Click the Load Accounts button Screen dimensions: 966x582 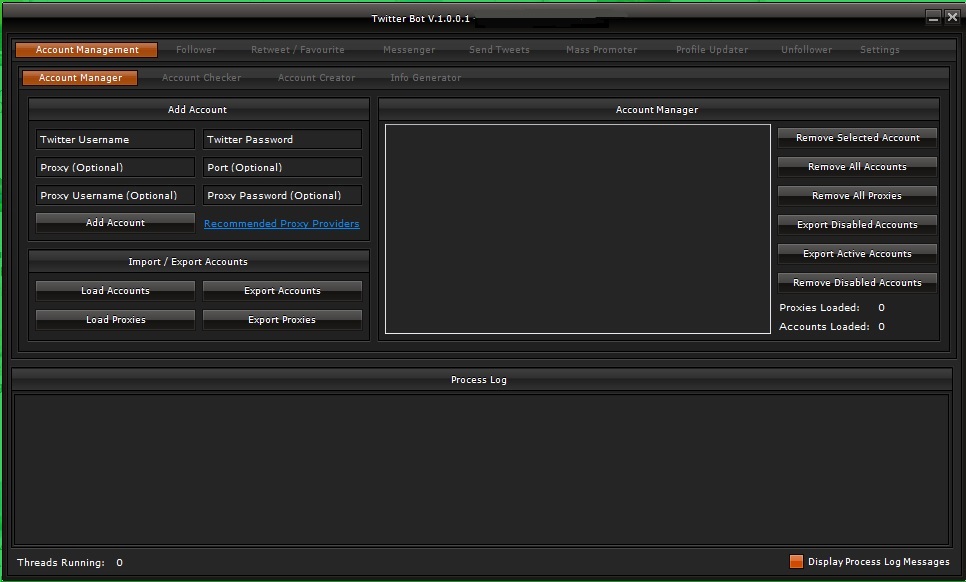(x=115, y=291)
